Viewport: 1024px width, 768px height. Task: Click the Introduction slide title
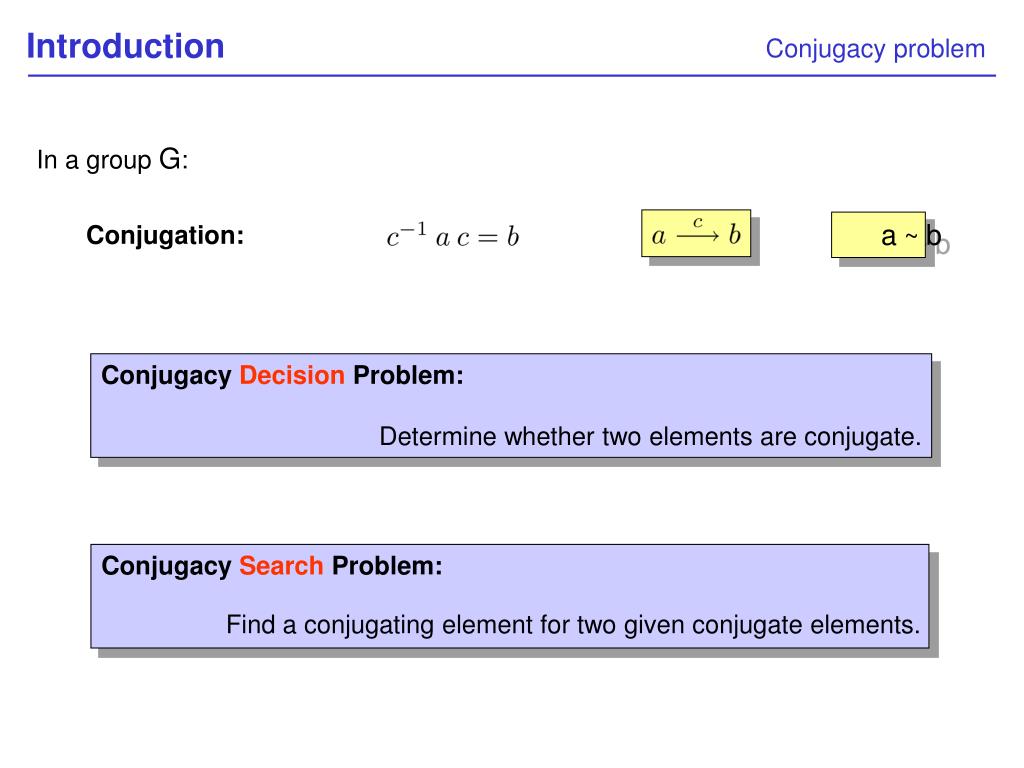125,46
